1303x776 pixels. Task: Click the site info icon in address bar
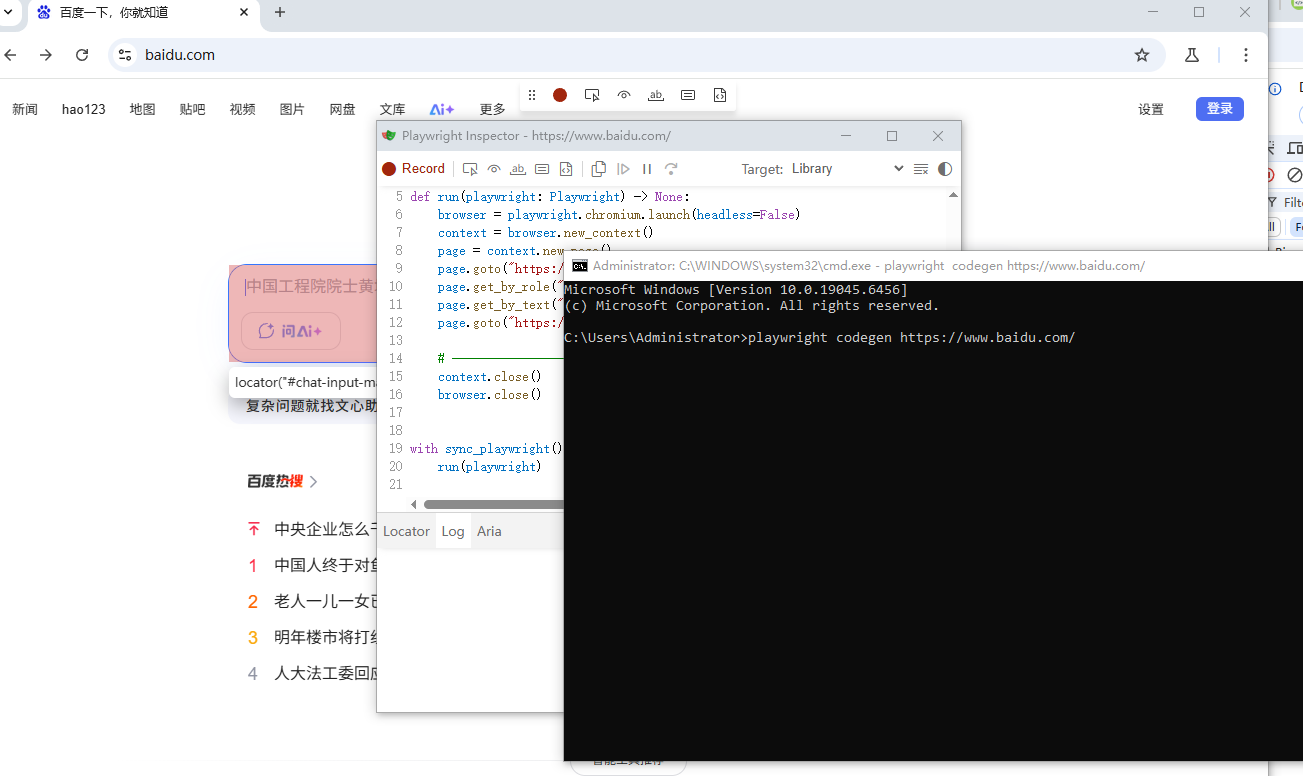125,55
